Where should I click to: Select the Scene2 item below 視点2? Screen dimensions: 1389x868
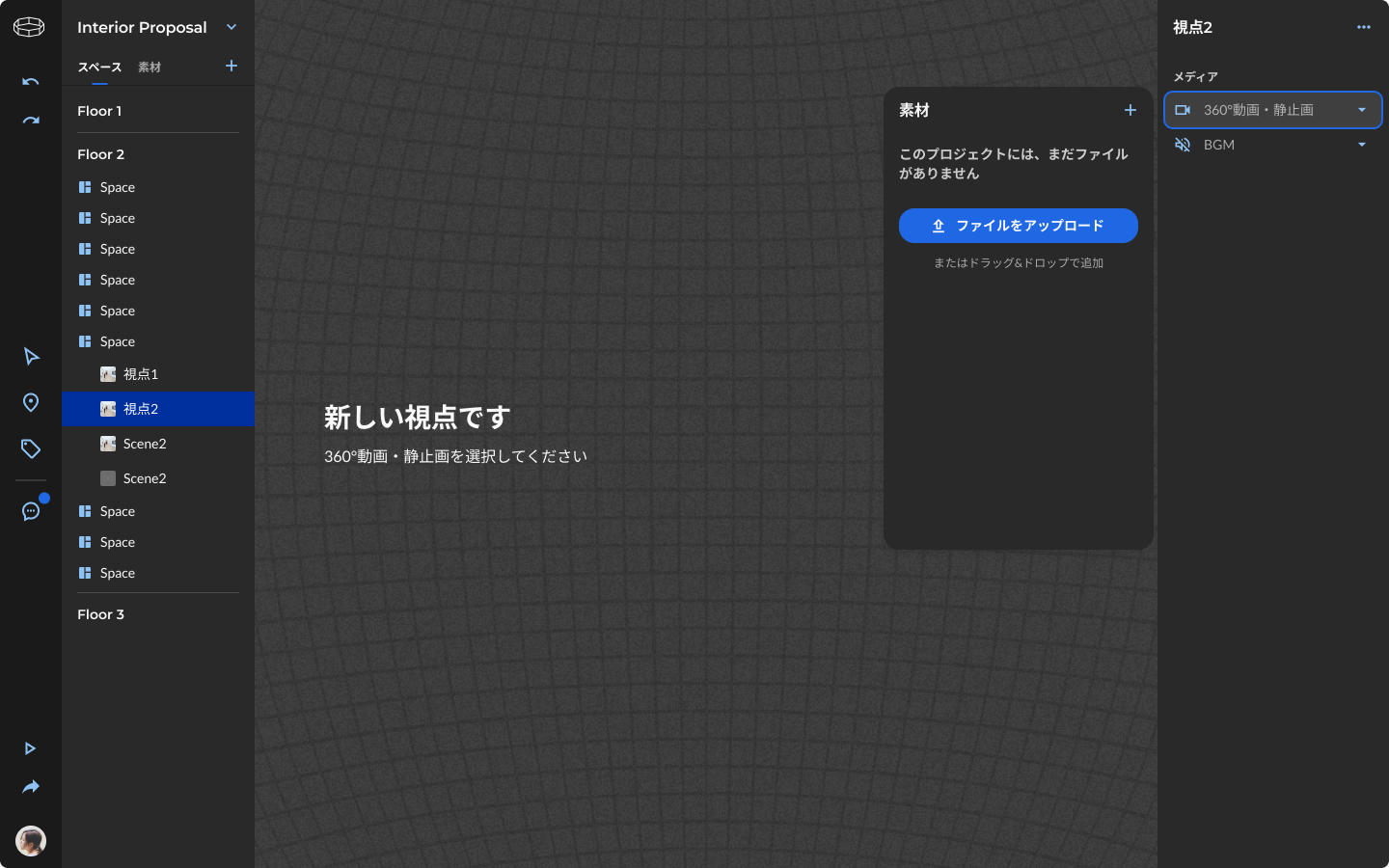pos(145,444)
